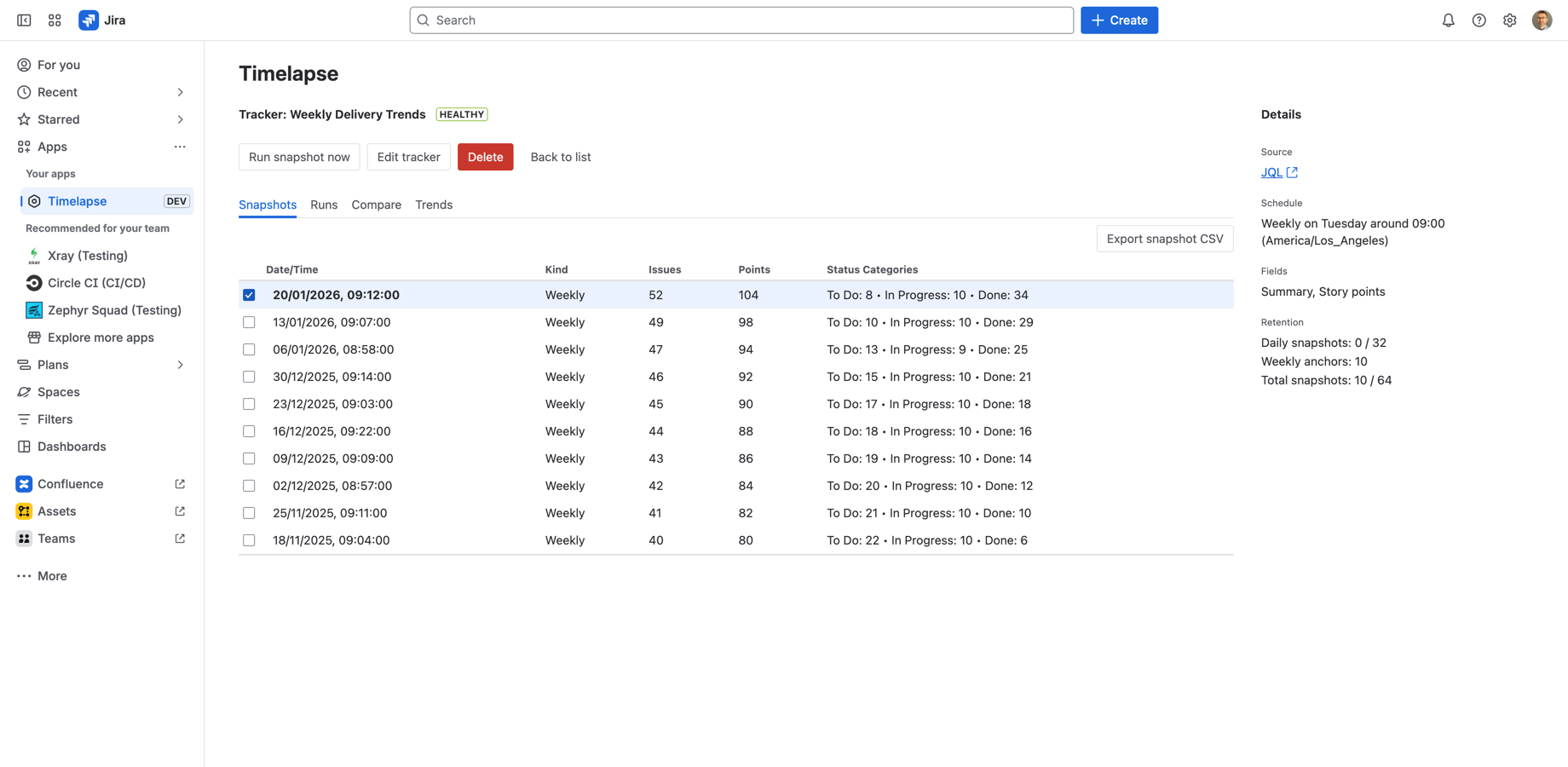Screen dimensions: 1568x767
Task: Open your profile avatar menu
Action: pos(1542,20)
